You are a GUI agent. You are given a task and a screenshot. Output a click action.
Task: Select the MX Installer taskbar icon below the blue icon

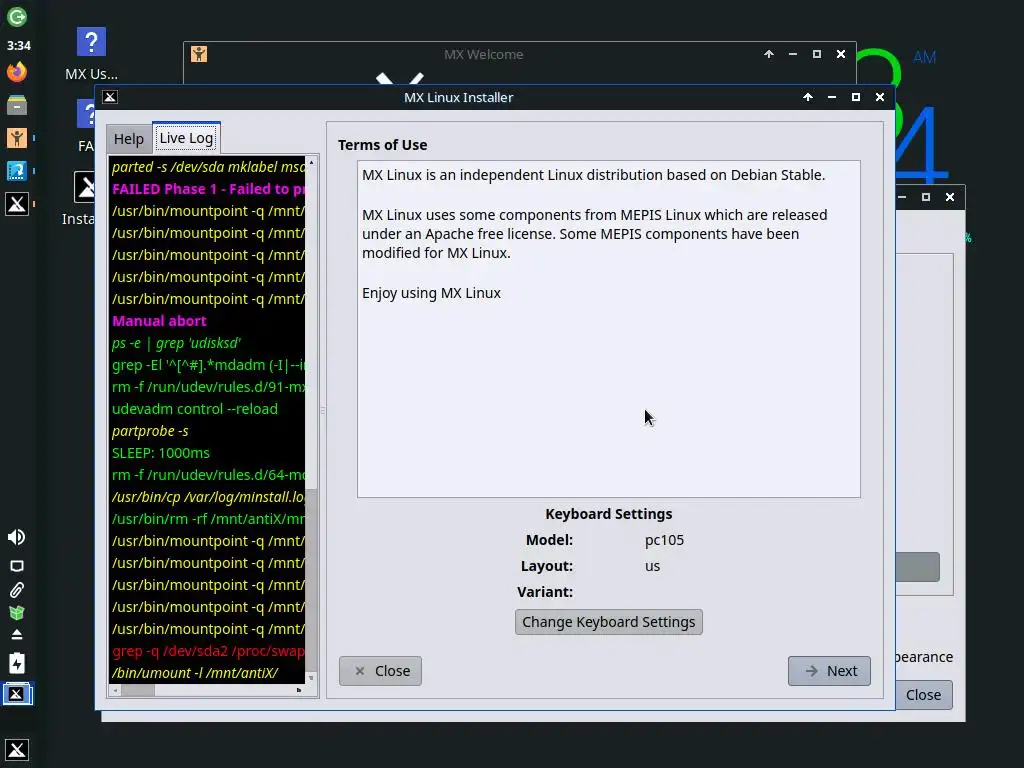pyautogui.click(x=17, y=204)
